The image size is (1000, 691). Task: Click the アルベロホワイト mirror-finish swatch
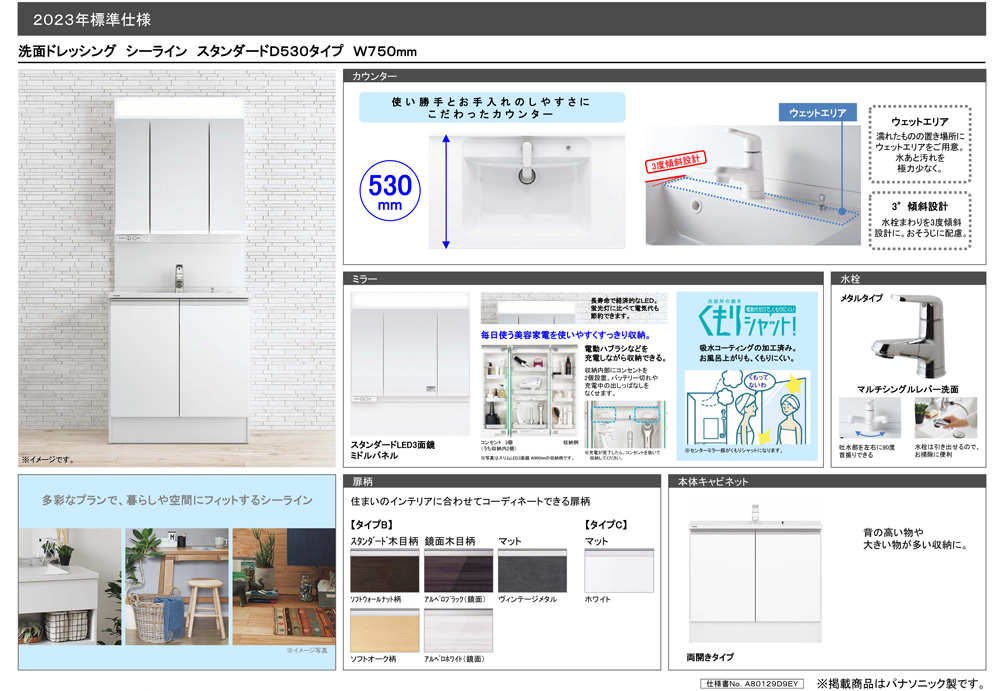[x=459, y=630]
